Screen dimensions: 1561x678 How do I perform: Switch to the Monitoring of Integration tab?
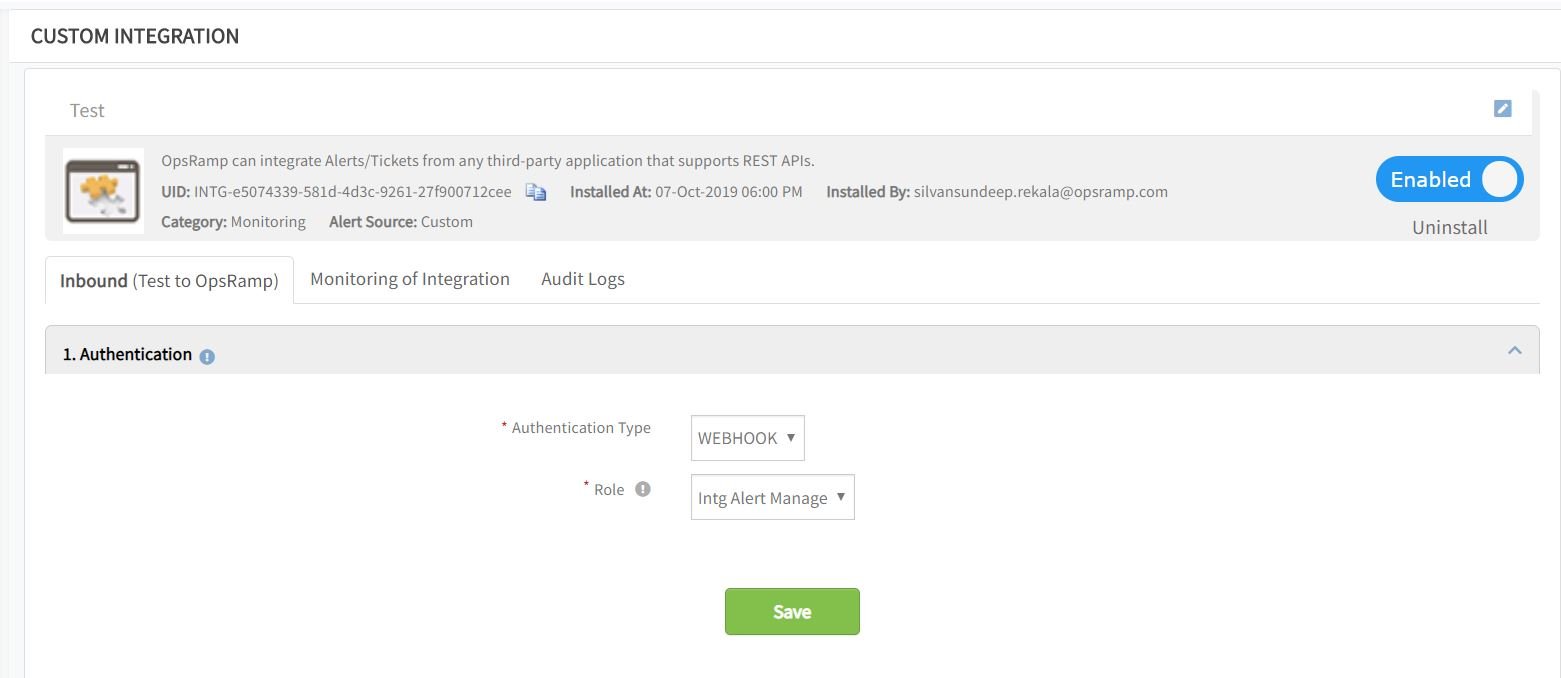[x=409, y=279]
